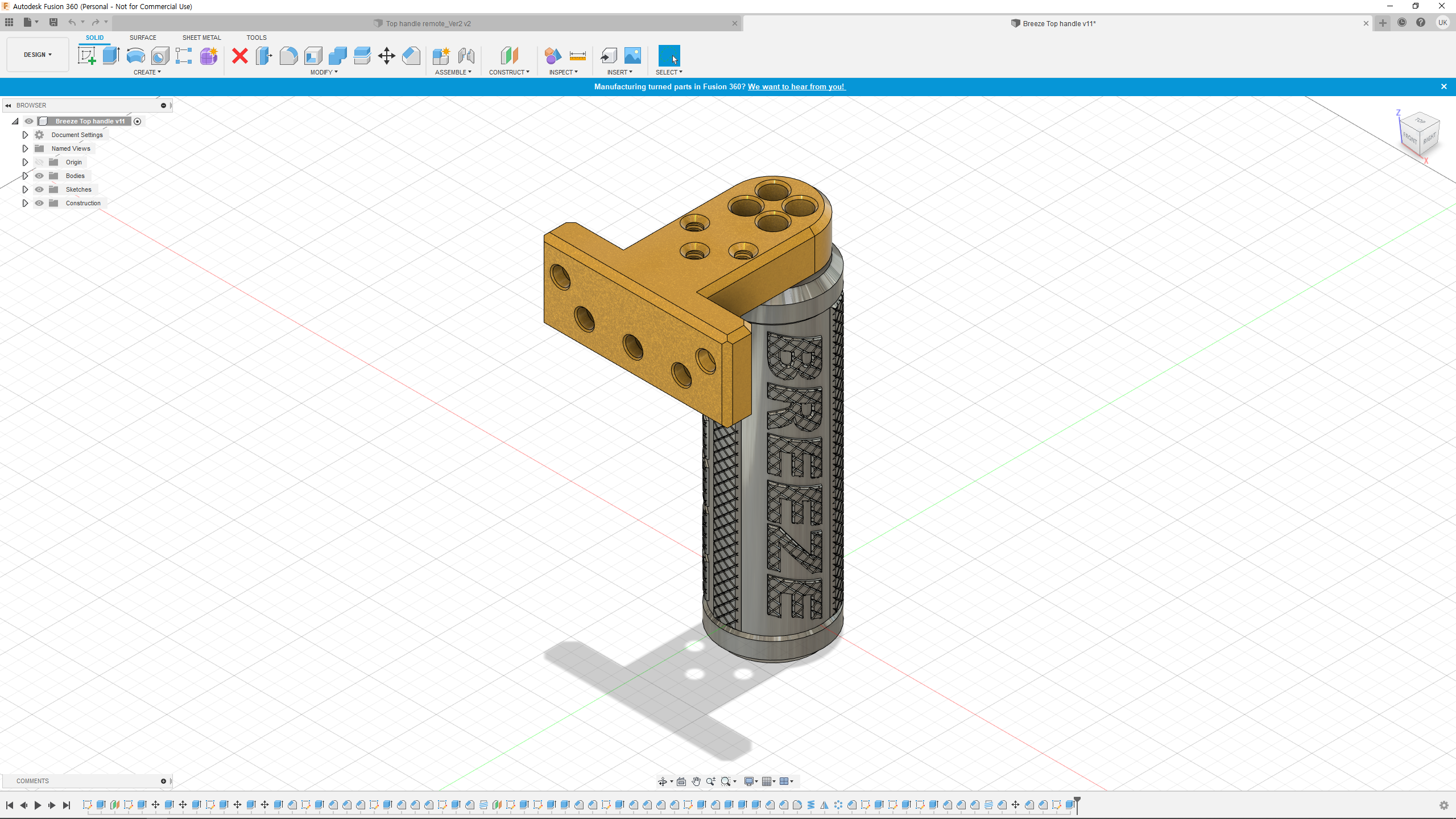Click the Extrude tool icon
Screen dimensions: 1456x819
[x=111, y=56]
